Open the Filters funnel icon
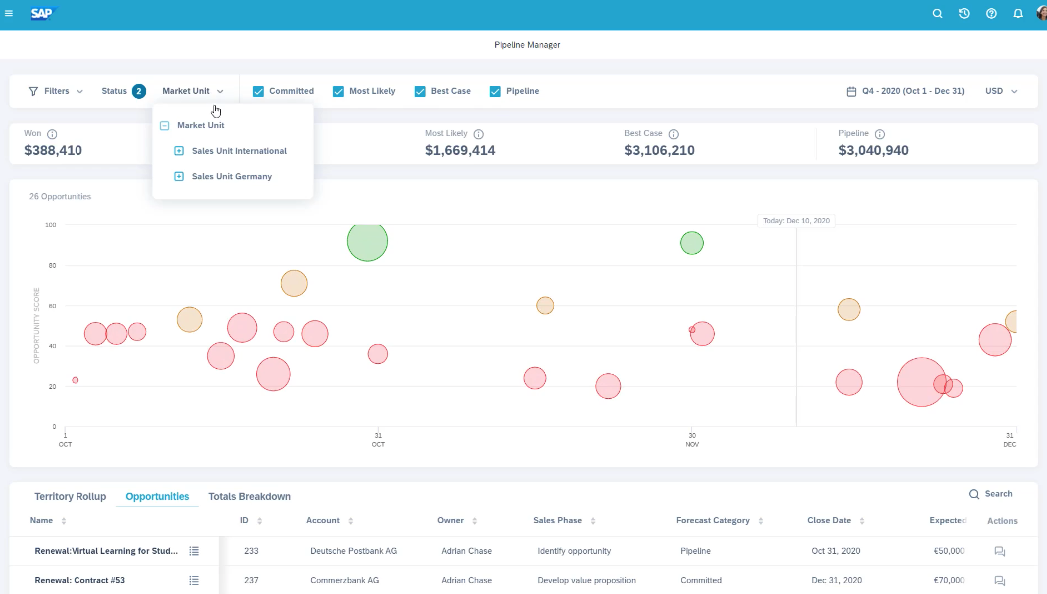The height and width of the screenshot is (594, 1047). [35, 90]
